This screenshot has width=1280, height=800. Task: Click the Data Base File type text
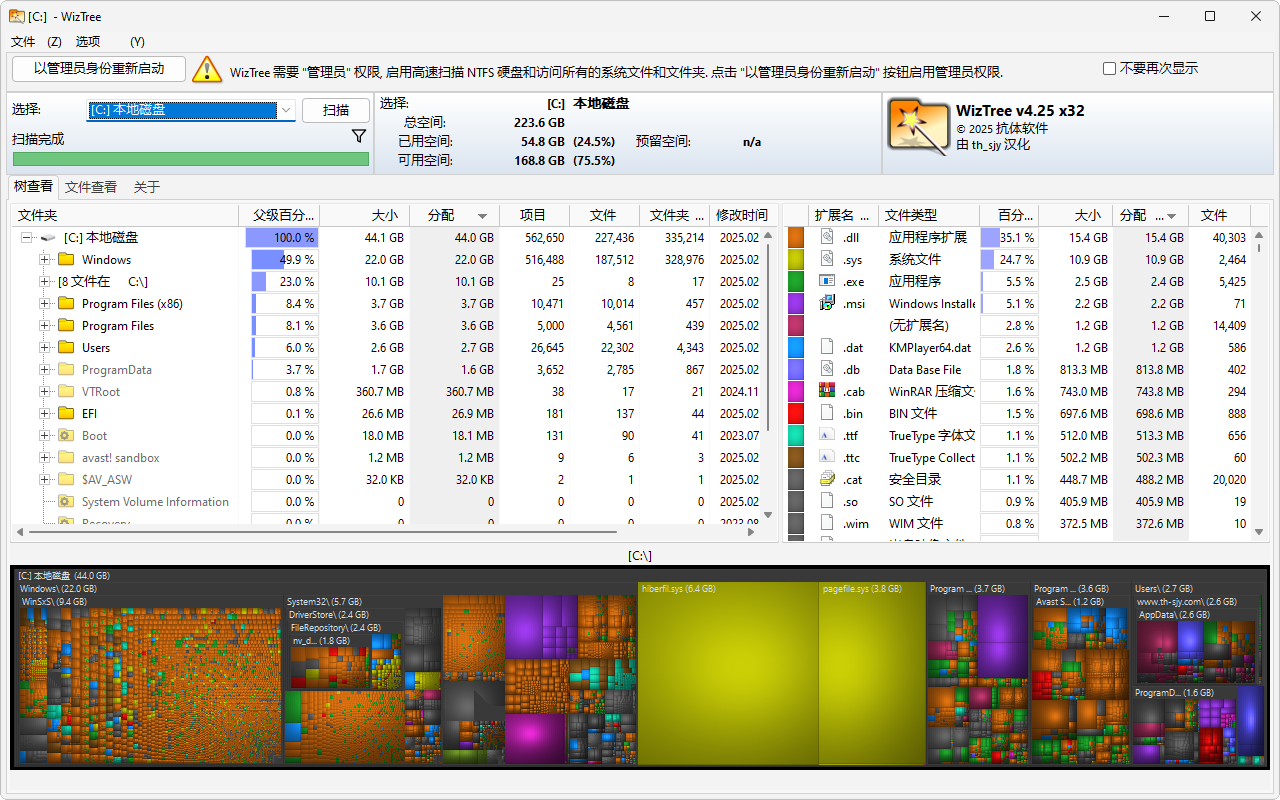pyautogui.click(x=925, y=369)
